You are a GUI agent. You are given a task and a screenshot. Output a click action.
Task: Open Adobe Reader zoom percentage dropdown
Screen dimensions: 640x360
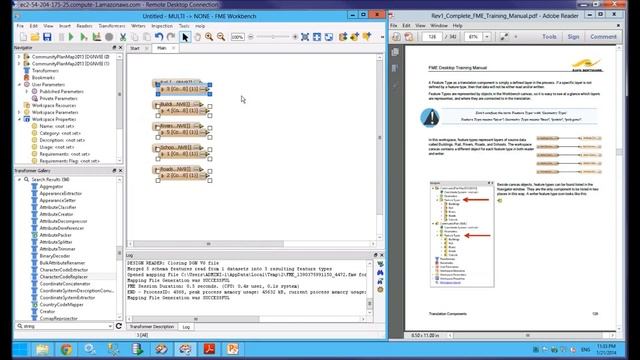[487, 37]
